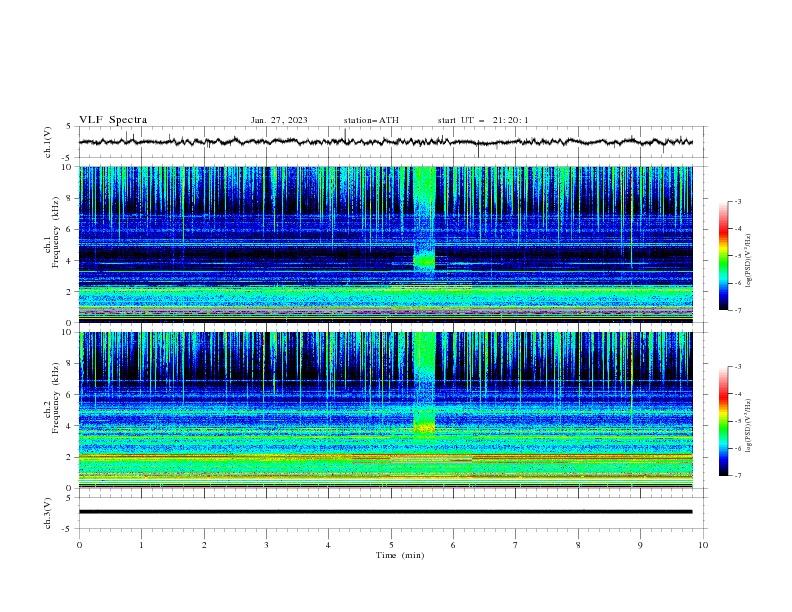Click the time axis tick label '0'
The width and height of the screenshot is (792, 612).
pos(79,545)
